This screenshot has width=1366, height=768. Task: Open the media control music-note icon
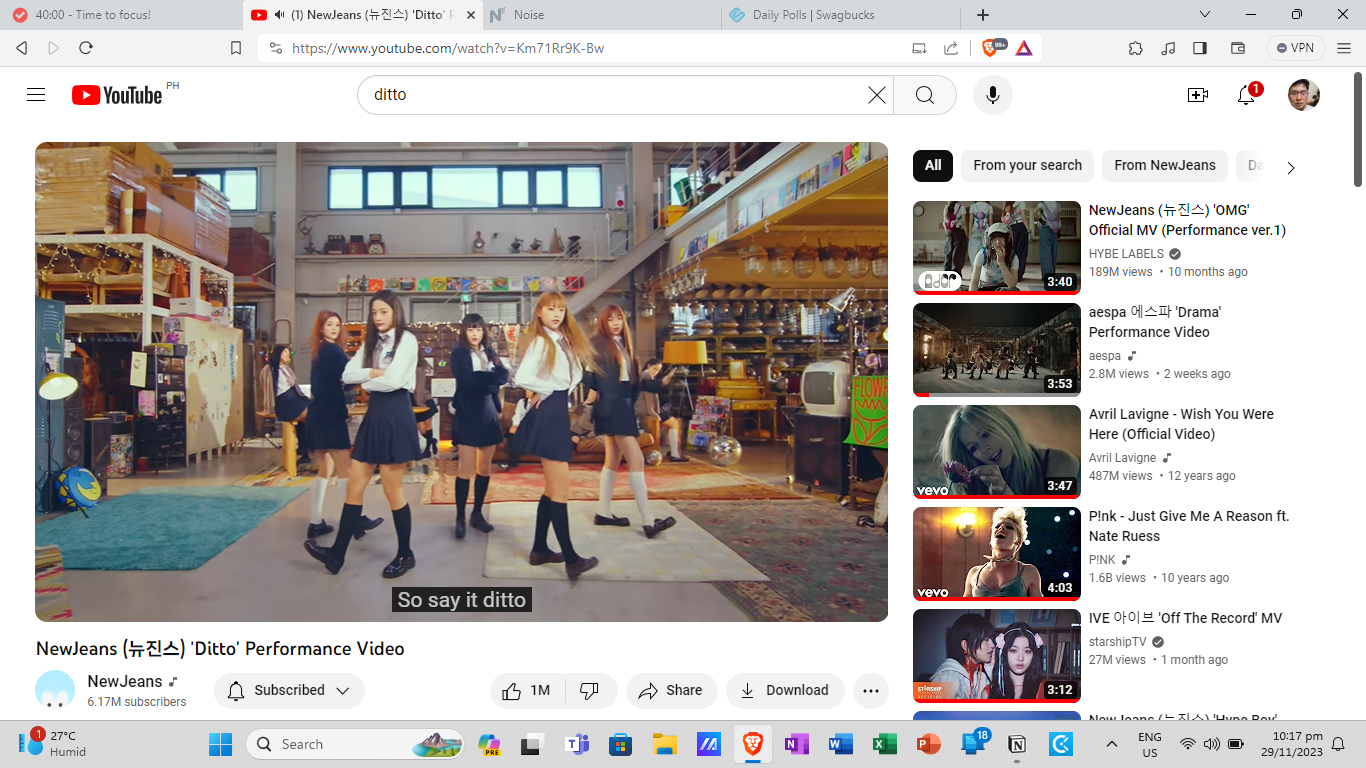(1168, 48)
